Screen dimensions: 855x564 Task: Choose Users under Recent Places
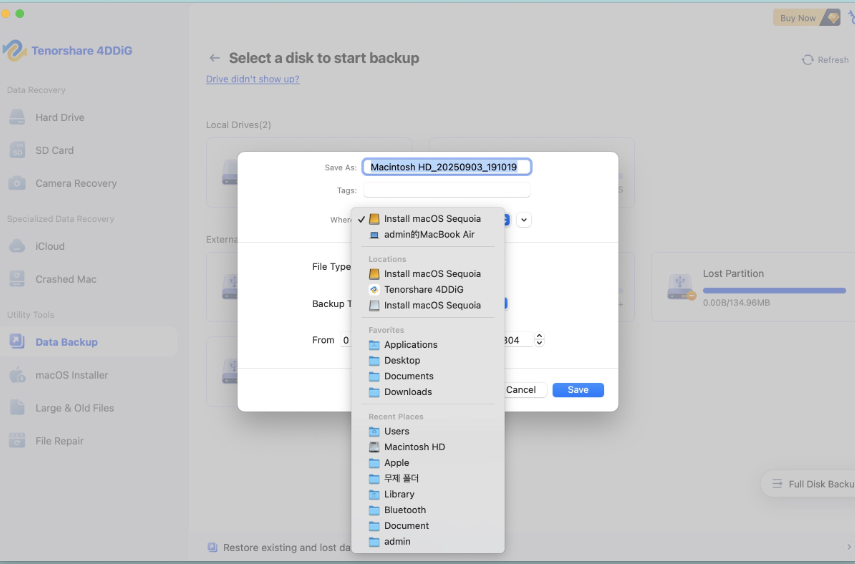(428, 431)
